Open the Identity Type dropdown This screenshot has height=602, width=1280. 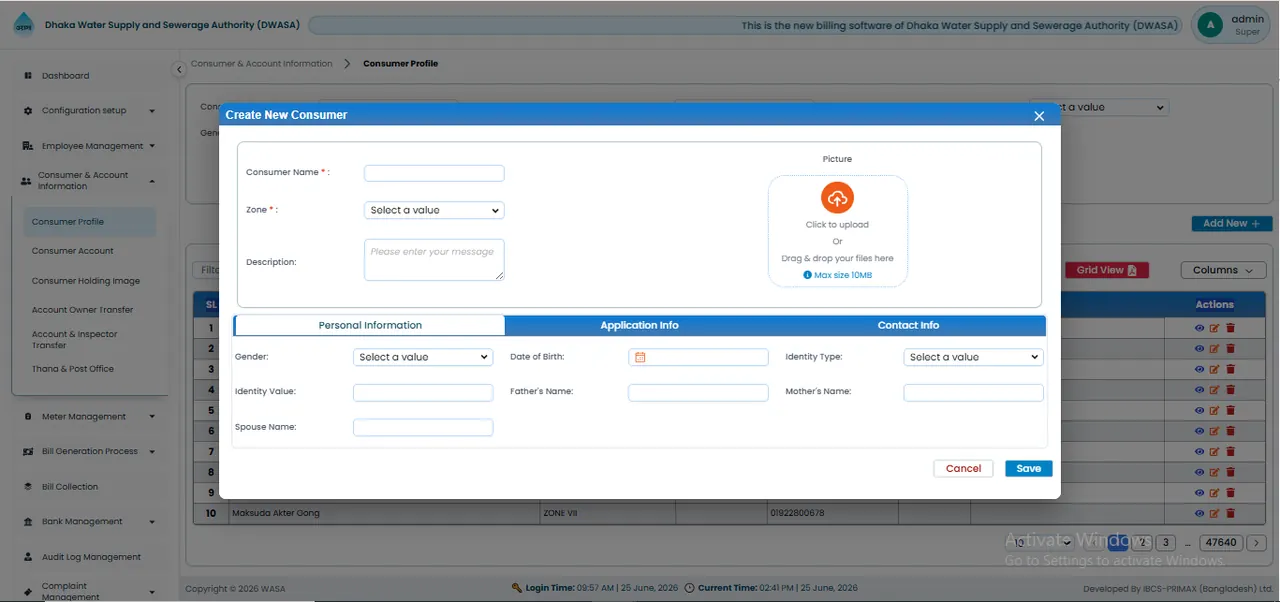pos(973,357)
